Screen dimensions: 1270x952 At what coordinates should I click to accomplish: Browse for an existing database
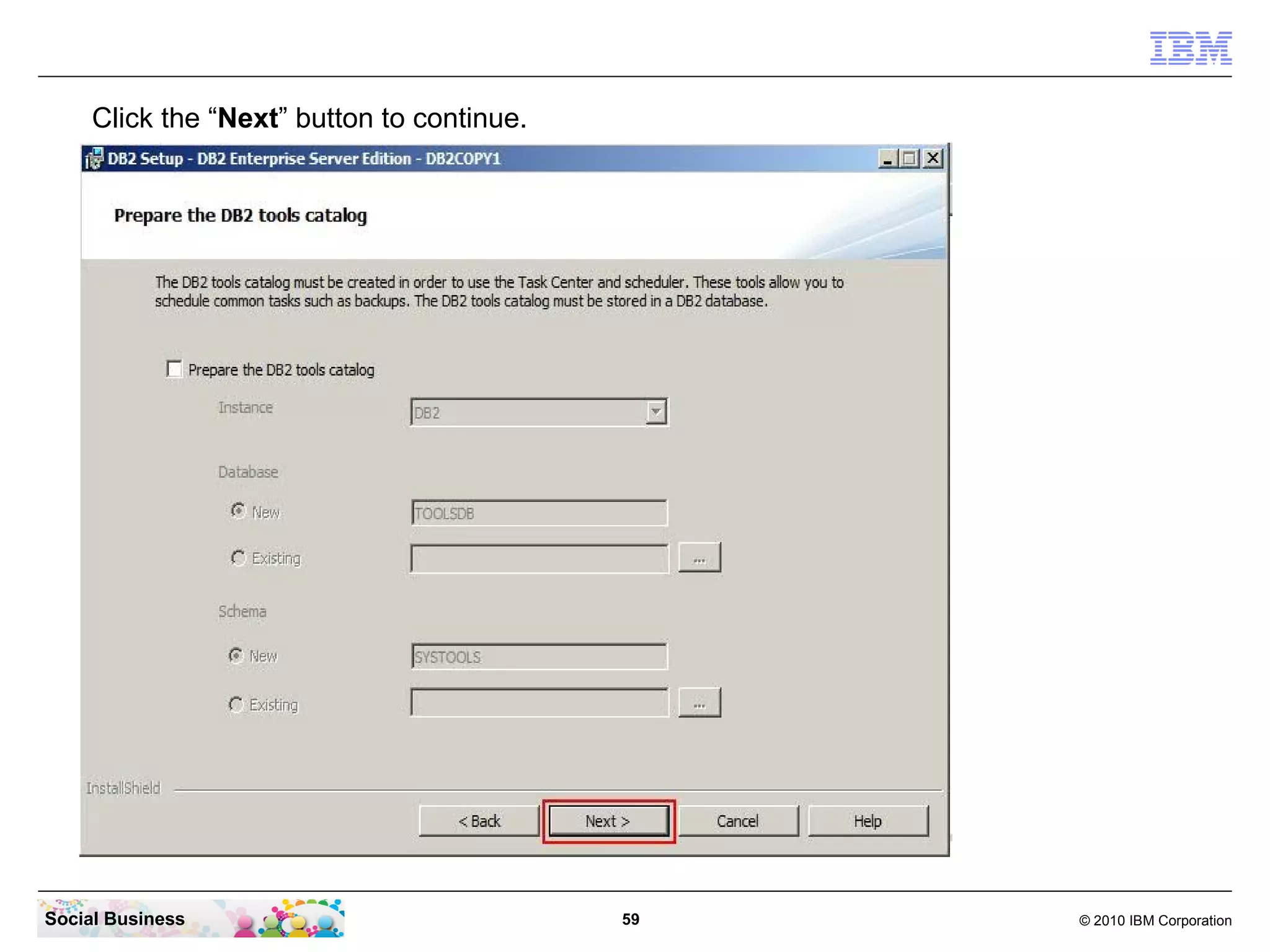[699, 558]
